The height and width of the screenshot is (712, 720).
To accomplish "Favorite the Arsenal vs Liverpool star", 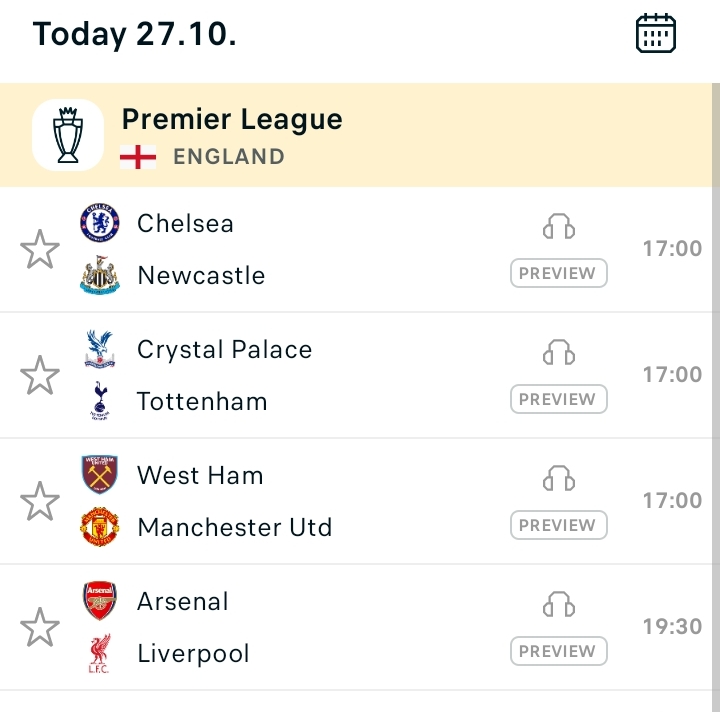I will 40,627.
